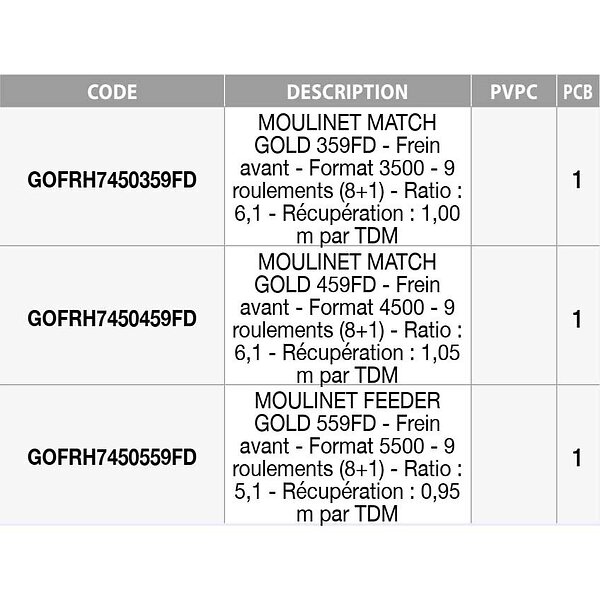
Task: Click the empty PVPC cell for GOFRH7450459FD
Action: pyautogui.click(x=514, y=318)
